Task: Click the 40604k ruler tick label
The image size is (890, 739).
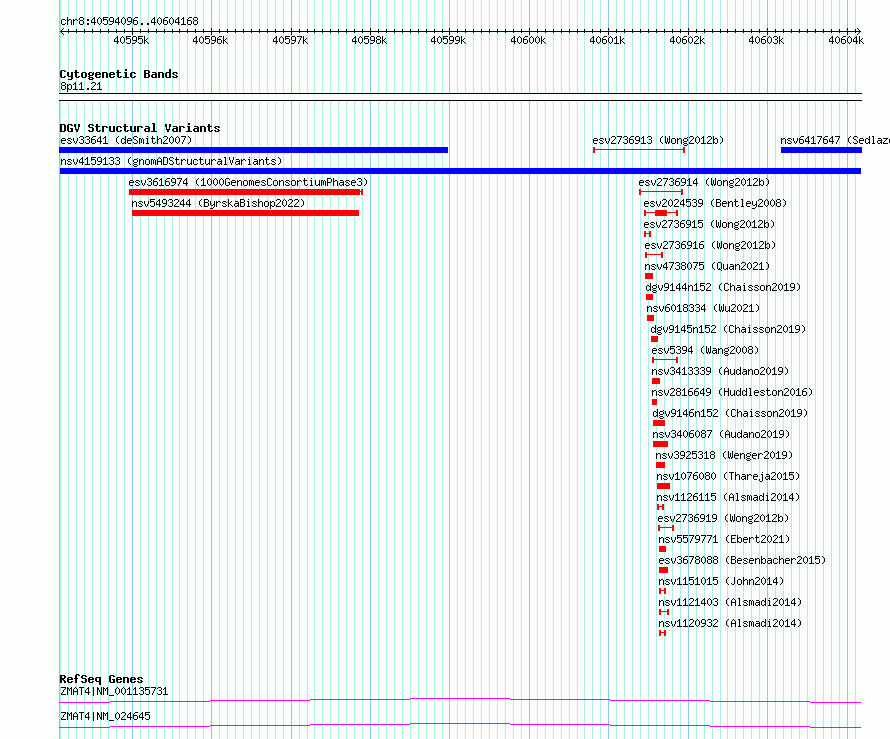Action: pyautogui.click(x=846, y=40)
